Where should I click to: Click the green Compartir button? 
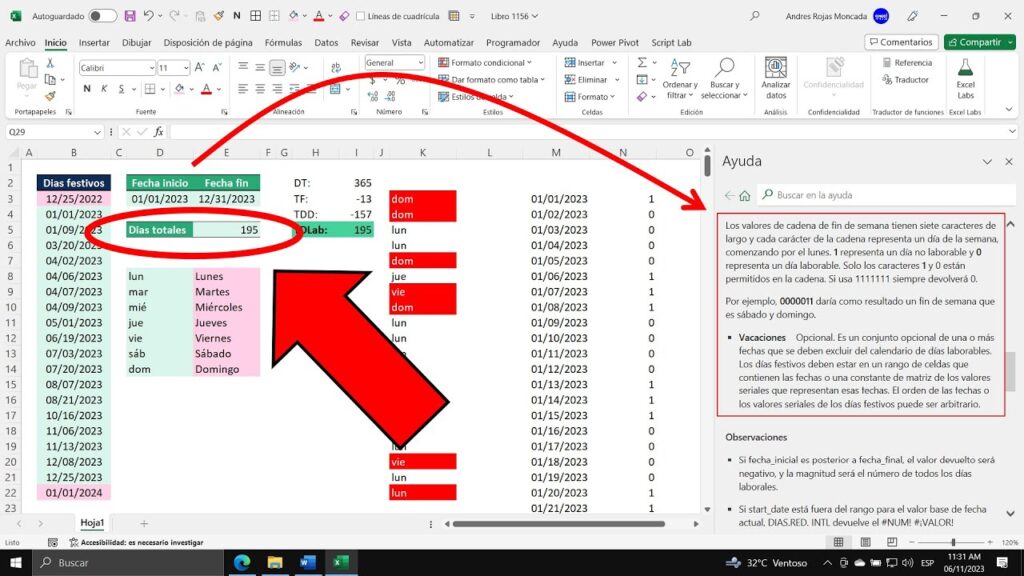click(x=978, y=42)
